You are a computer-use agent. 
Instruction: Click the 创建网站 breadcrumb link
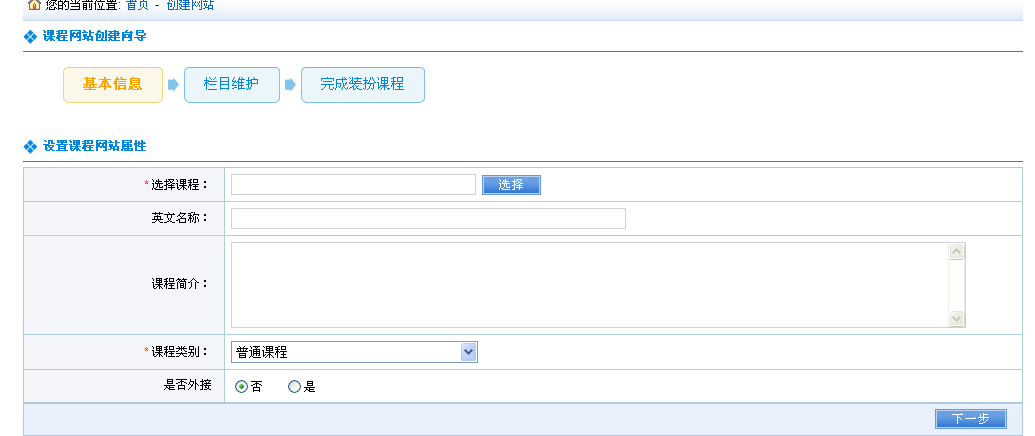[190, 5]
